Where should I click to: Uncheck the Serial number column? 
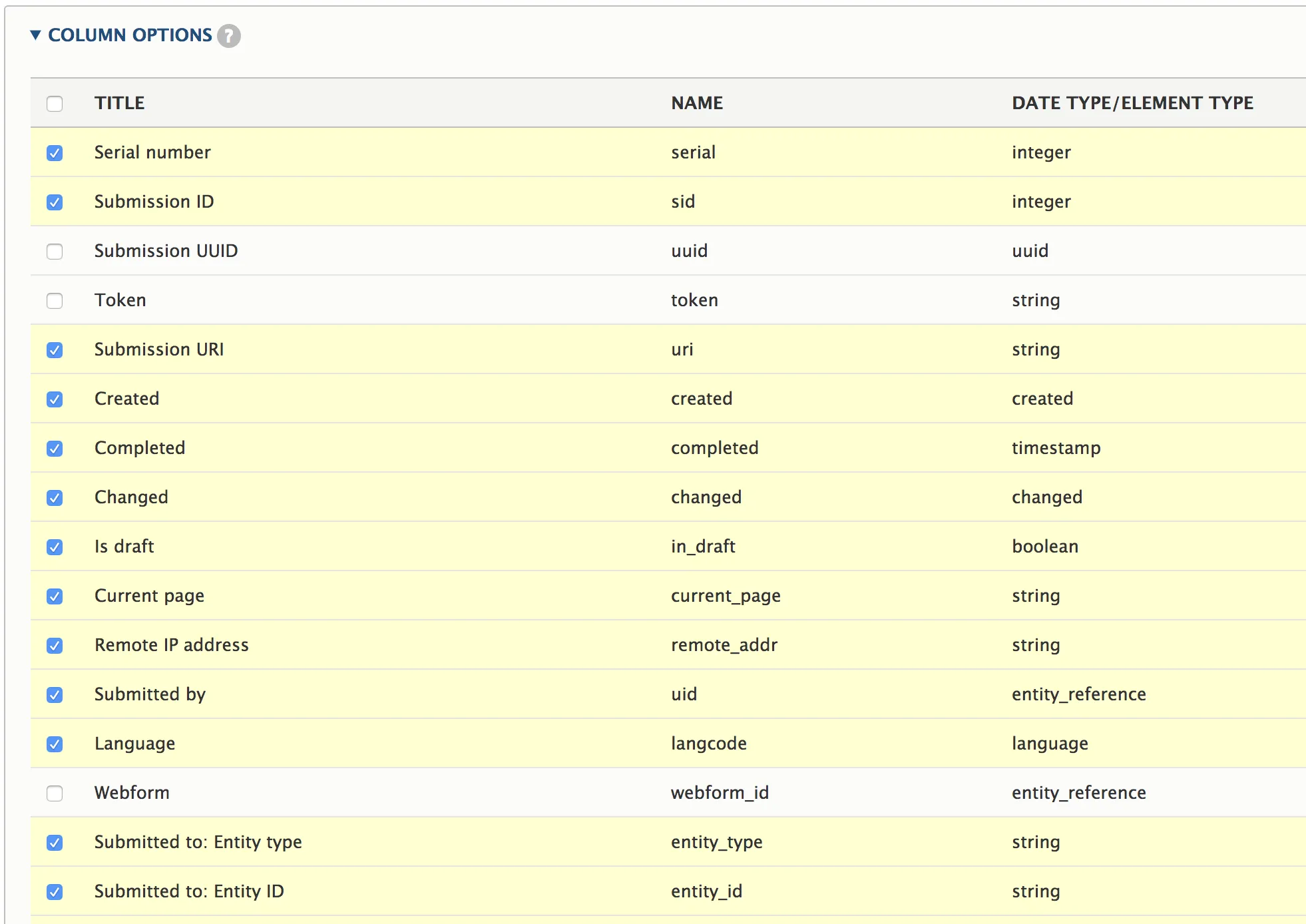pos(55,153)
